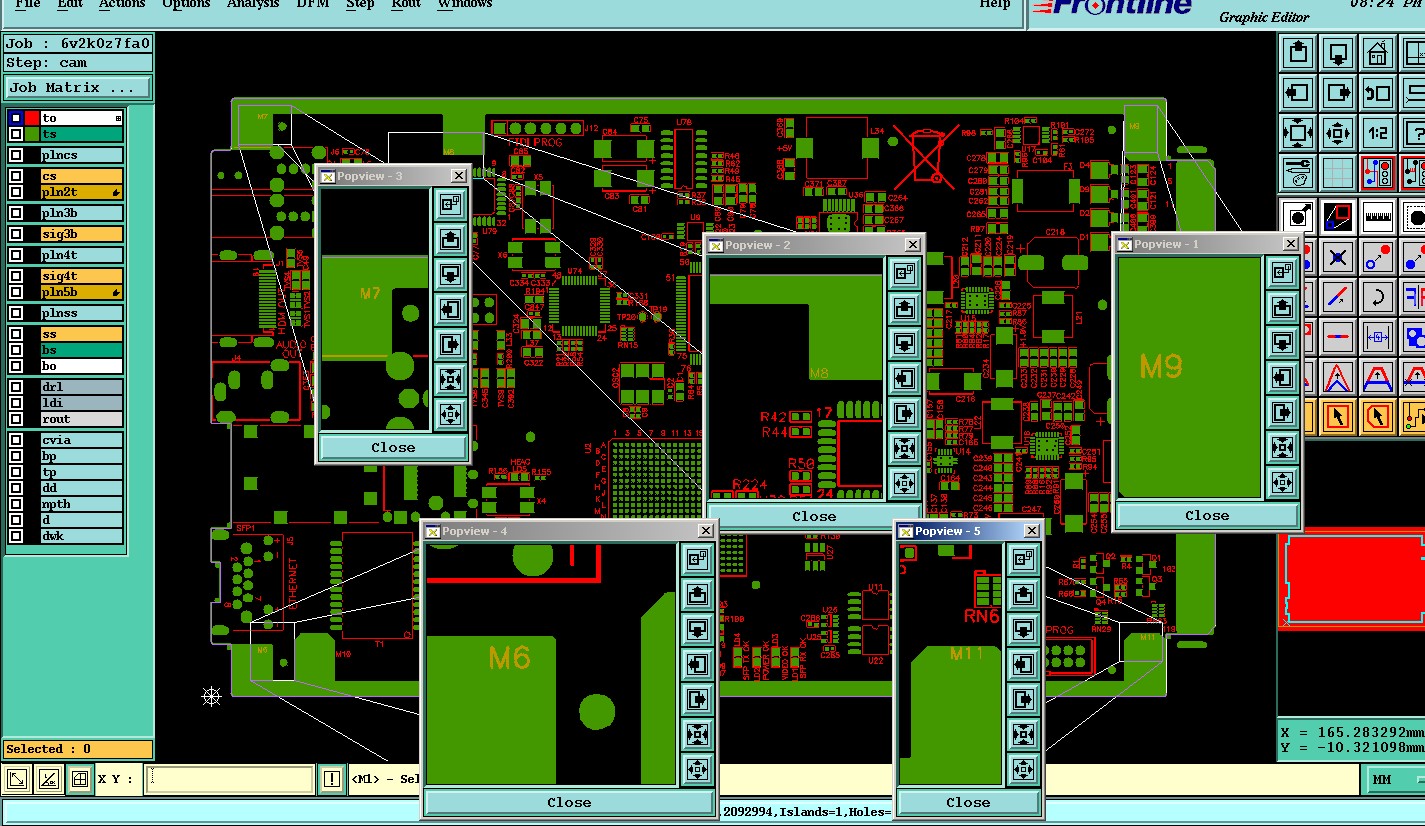Click the top detach-view icon in Popview - 3
This screenshot has height=826, width=1425.
[449, 204]
